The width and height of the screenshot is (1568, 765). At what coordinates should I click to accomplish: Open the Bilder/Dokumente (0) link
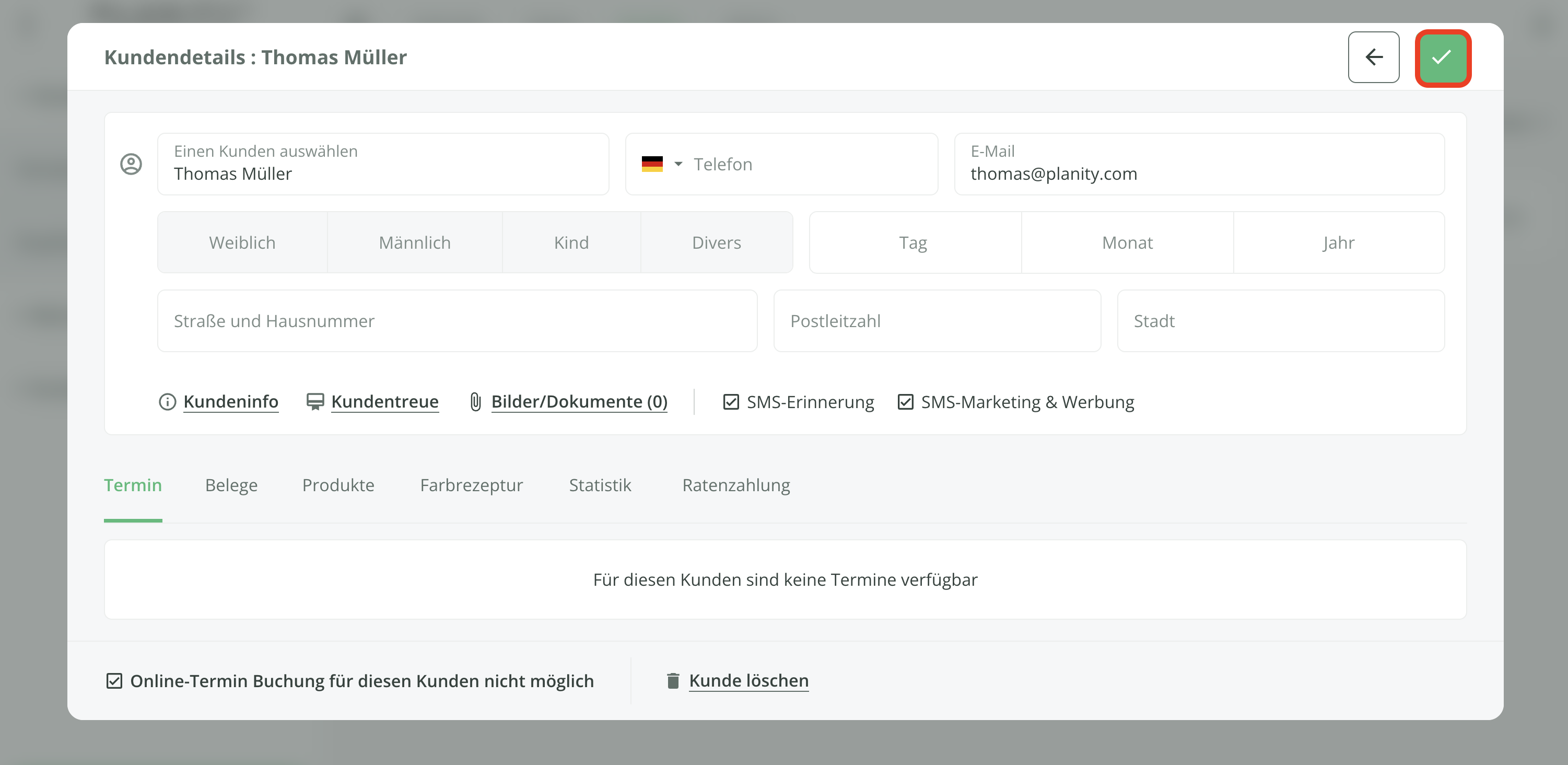point(579,402)
